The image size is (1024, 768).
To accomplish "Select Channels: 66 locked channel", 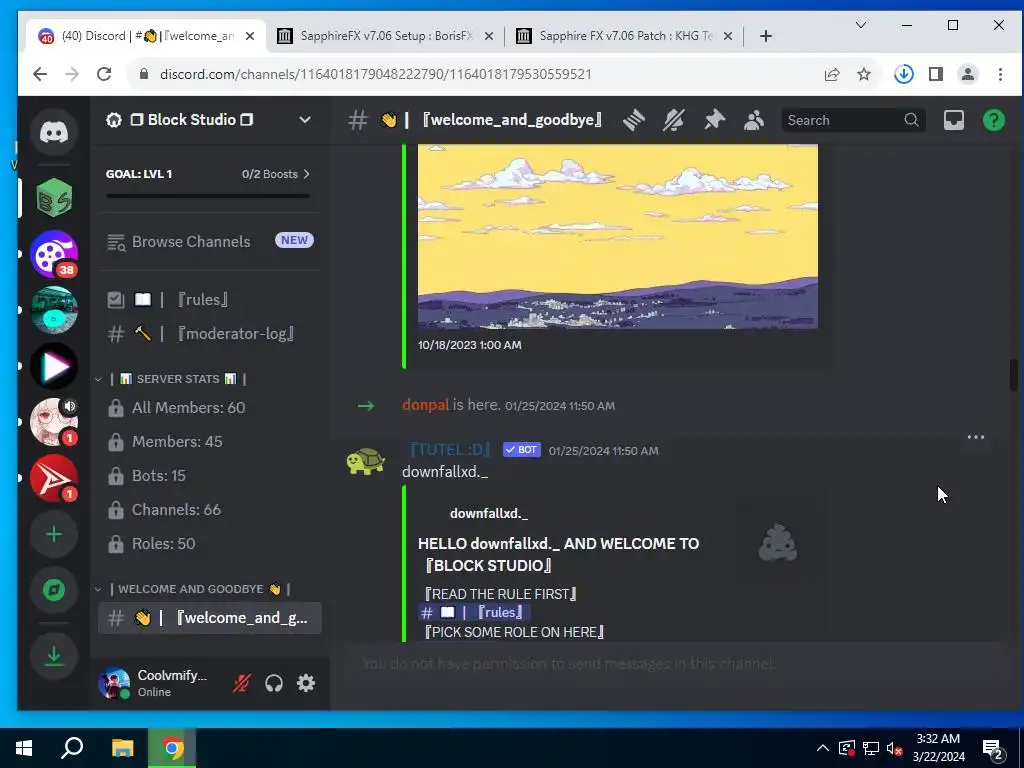I will (x=209, y=509).
